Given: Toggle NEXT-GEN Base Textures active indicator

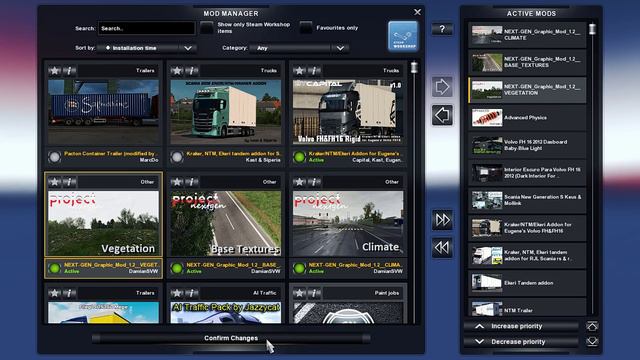Looking at the screenshot, I should (x=177, y=268).
